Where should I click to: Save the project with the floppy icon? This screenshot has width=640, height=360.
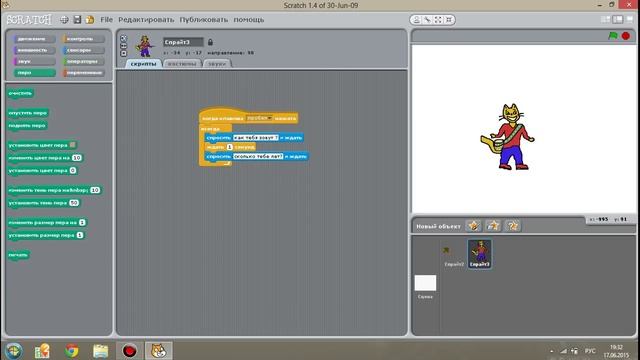[x=77, y=20]
